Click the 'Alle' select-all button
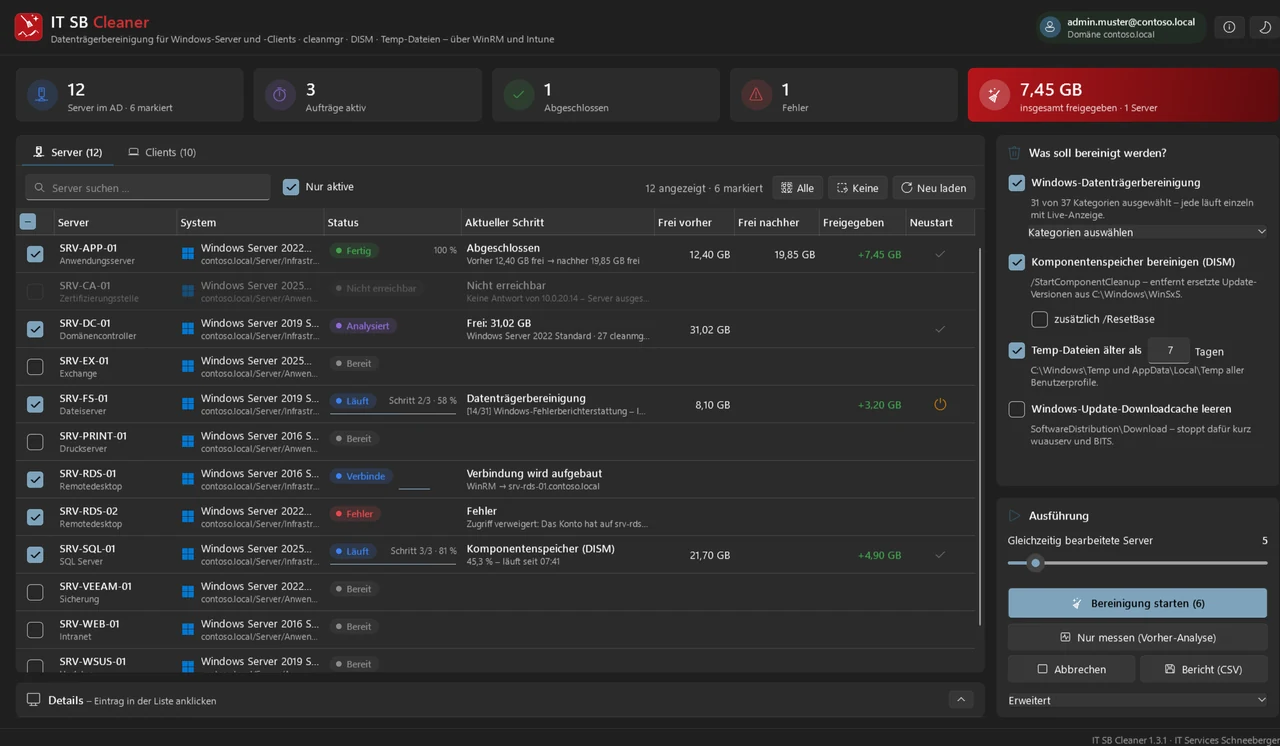 click(797, 188)
